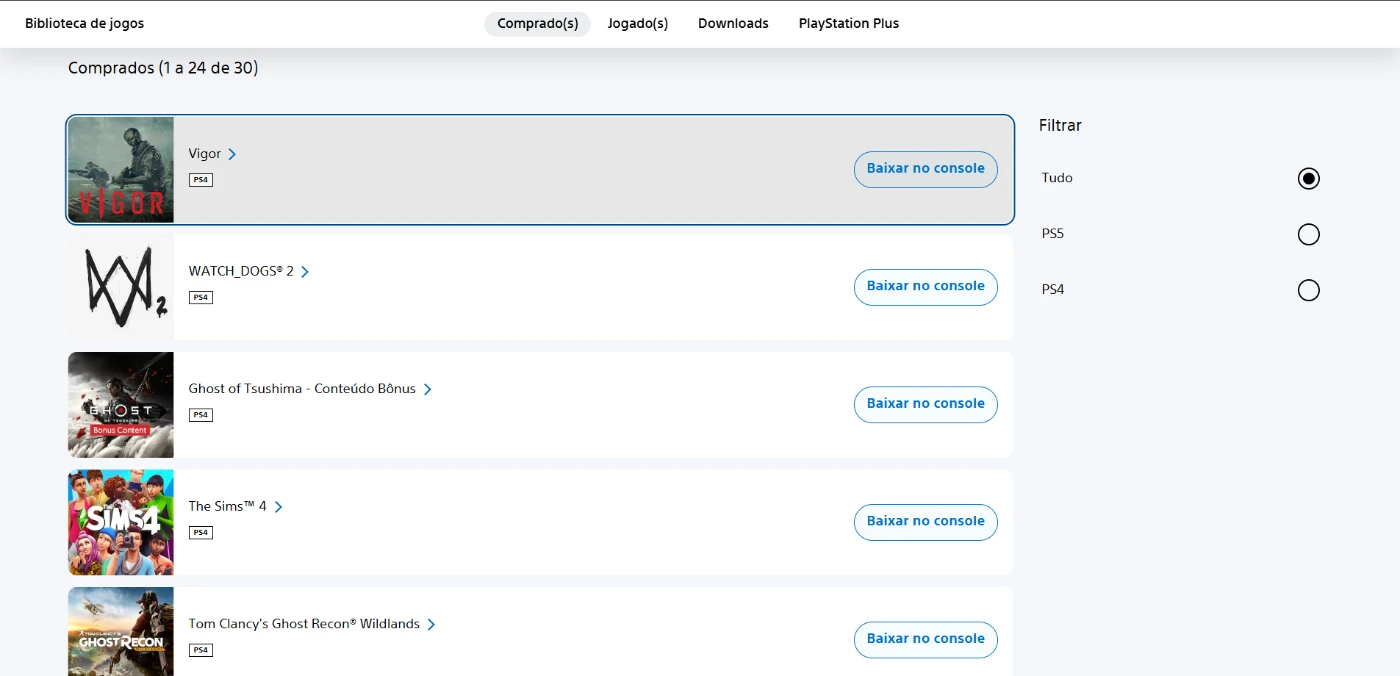The width and height of the screenshot is (1400, 676).
Task: Select the Tudo filter radio button
Action: pyautogui.click(x=1308, y=179)
